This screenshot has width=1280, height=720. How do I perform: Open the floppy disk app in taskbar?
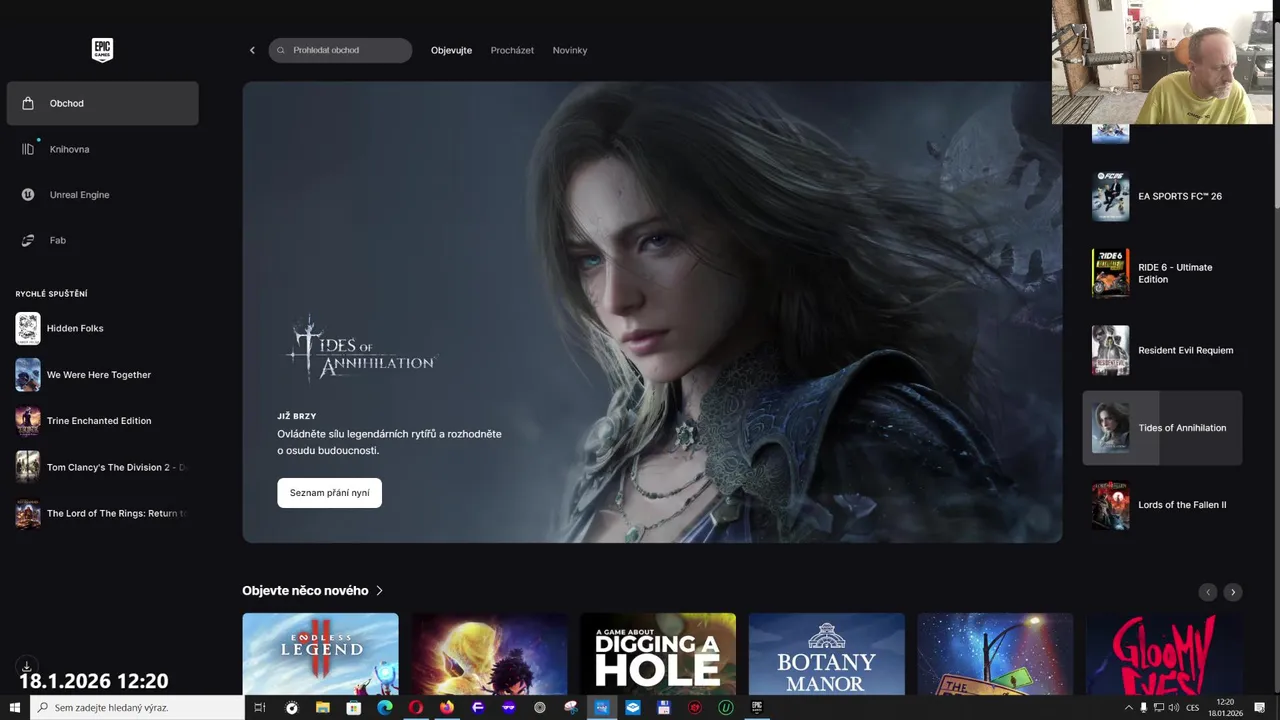pyautogui.click(x=664, y=707)
